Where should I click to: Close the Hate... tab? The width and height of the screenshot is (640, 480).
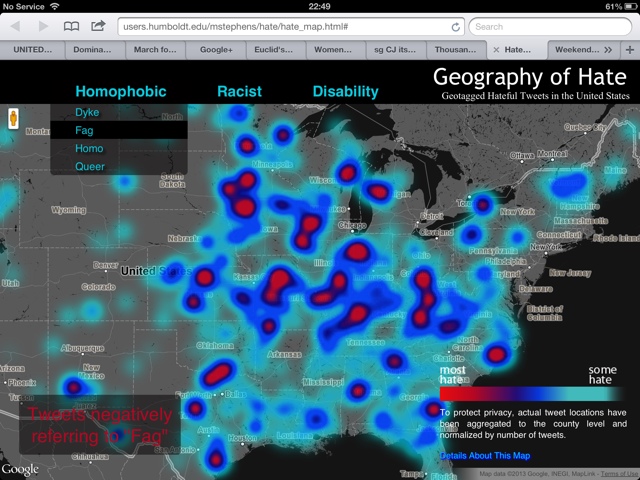(x=496, y=50)
